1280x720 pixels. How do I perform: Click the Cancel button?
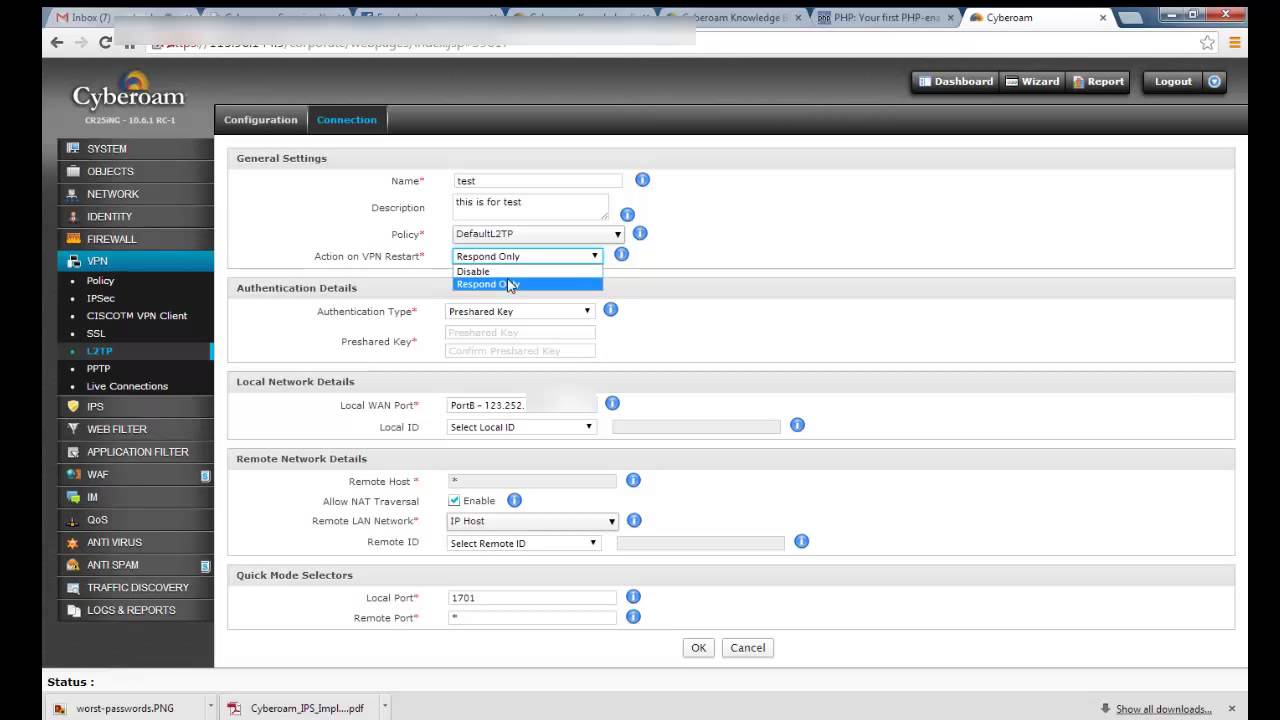pyautogui.click(x=748, y=648)
